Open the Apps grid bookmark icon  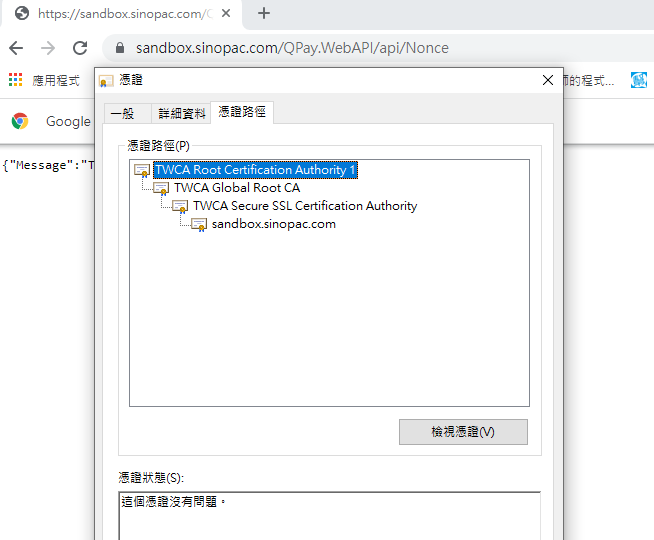tap(15, 80)
